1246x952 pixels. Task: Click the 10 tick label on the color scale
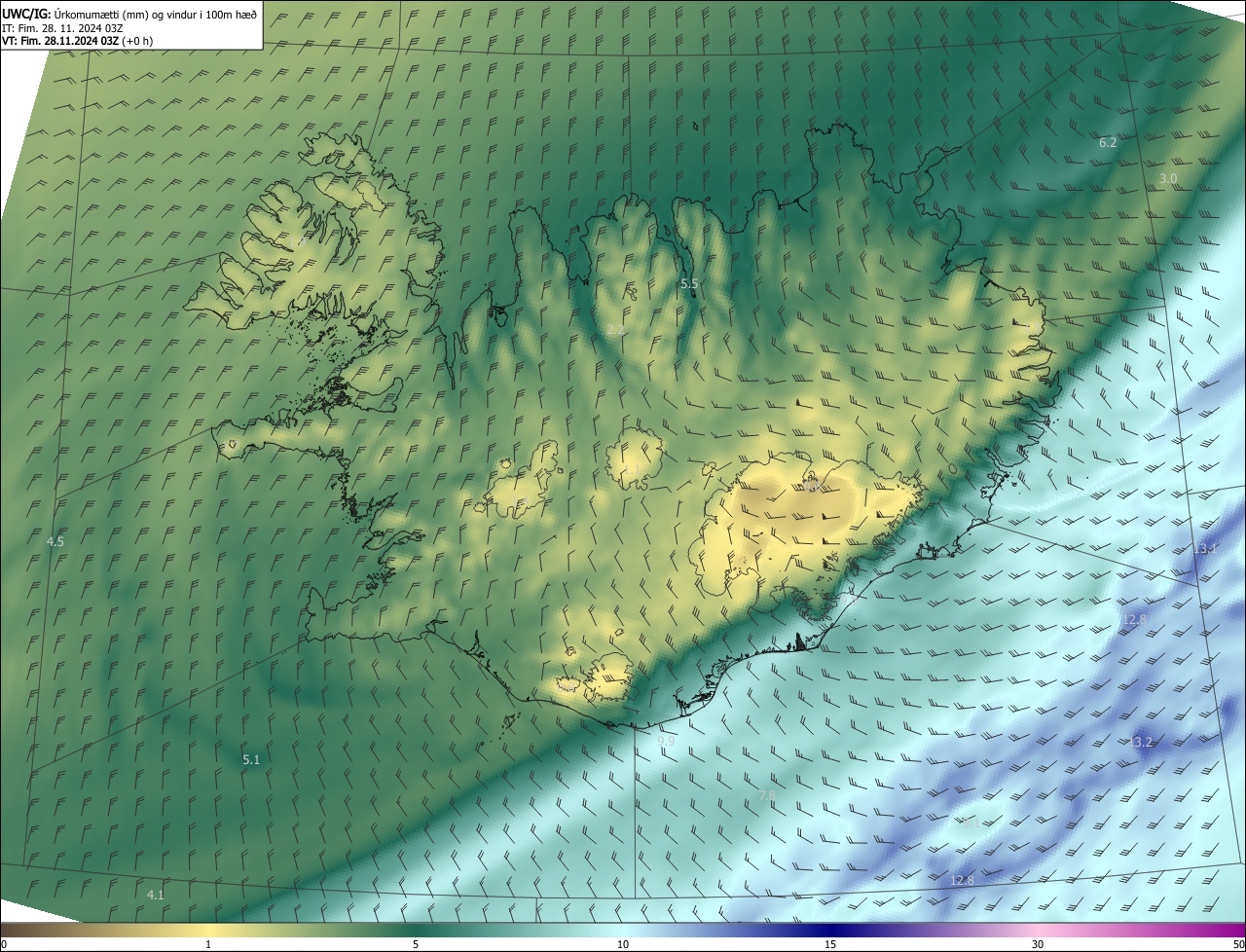click(x=623, y=944)
